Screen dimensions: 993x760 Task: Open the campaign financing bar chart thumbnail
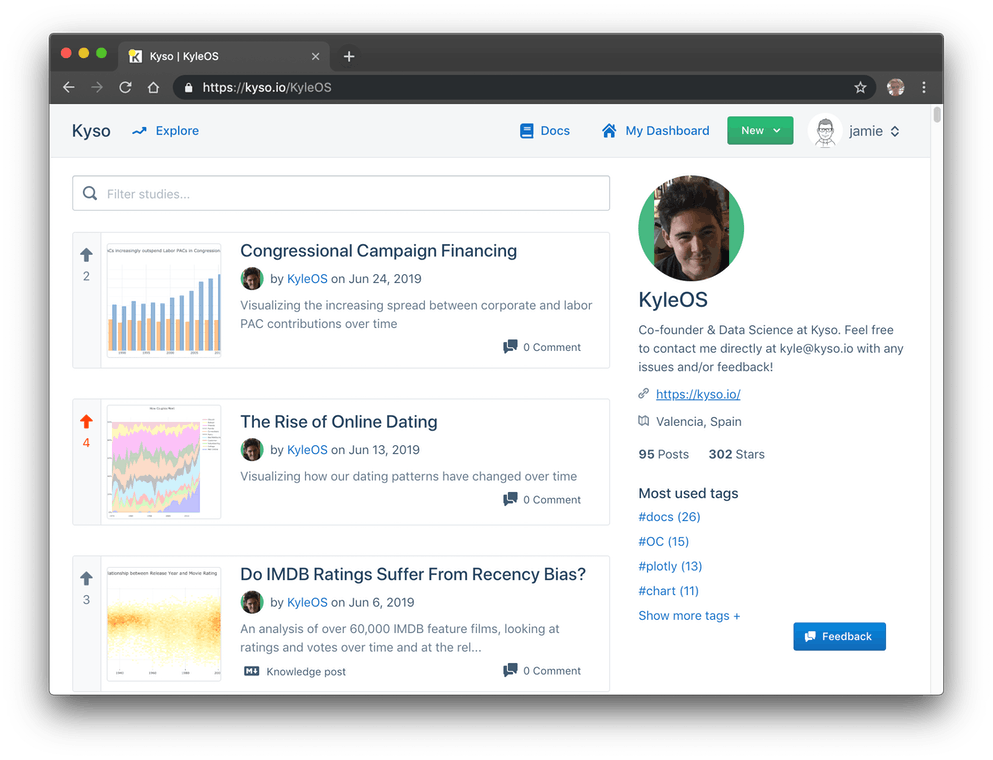tap(164, 300)
